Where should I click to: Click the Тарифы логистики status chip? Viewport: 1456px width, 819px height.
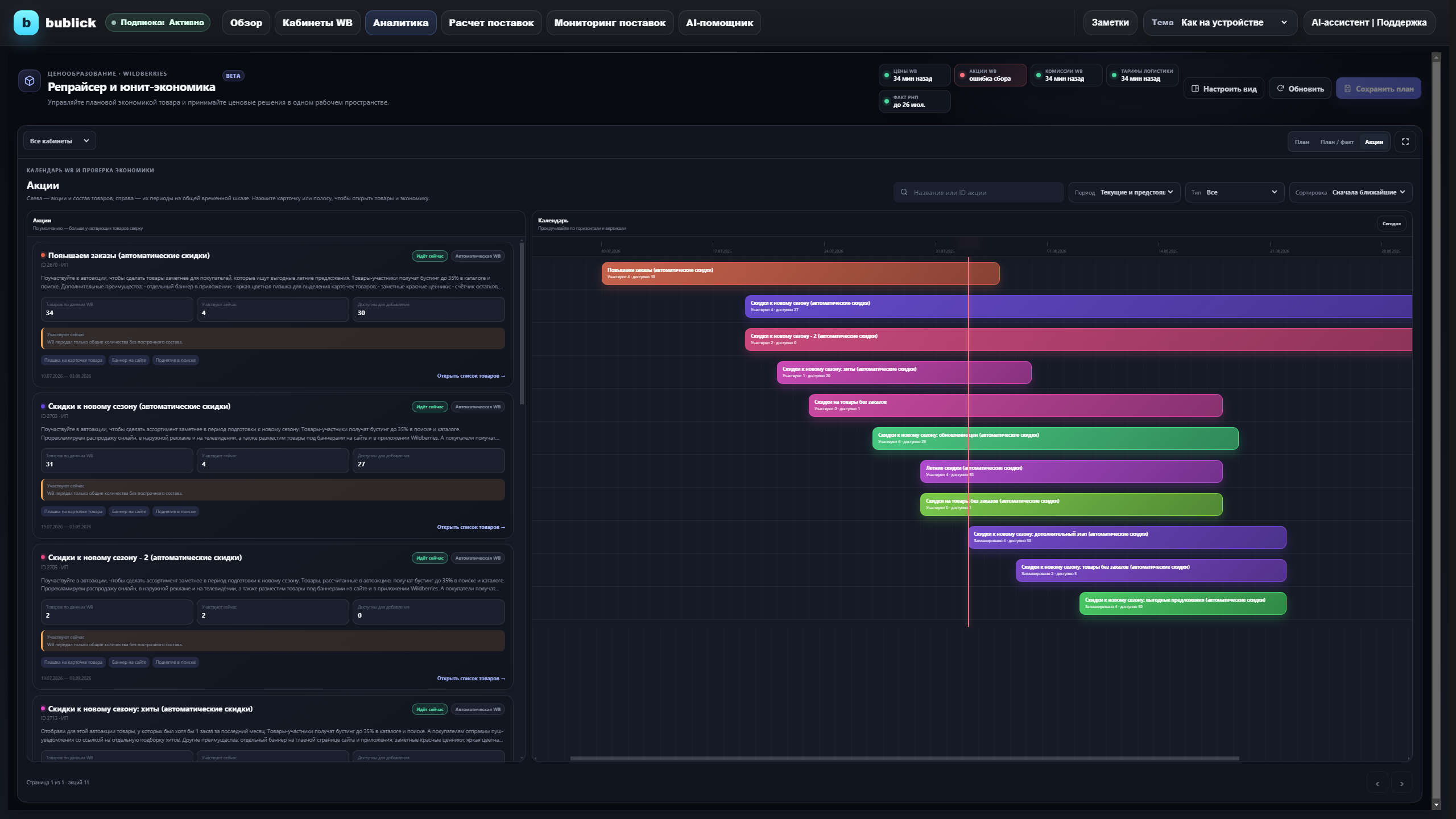pos(1142,75)
